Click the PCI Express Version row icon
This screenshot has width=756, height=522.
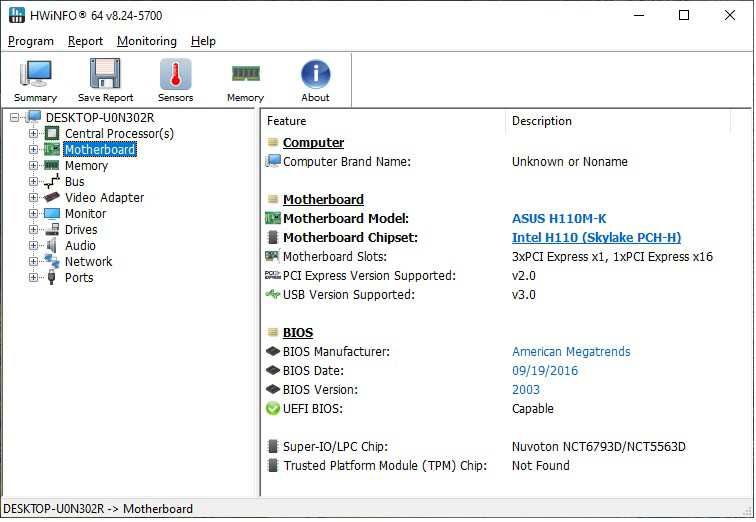point(273,275)
